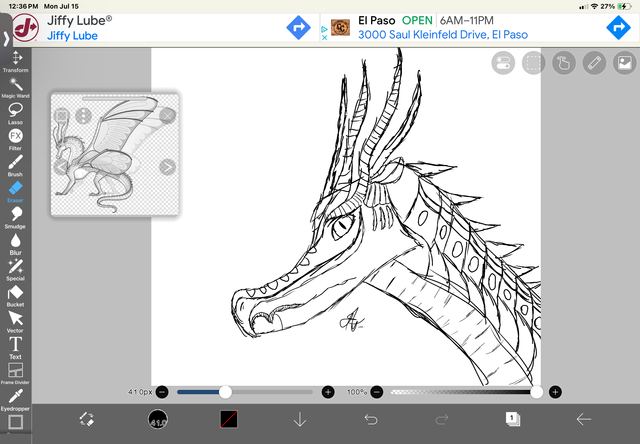Open the FX Filter tool
The width and height of the screenshot is (640, 444).
pyautogui.click(x=16, y=140)
